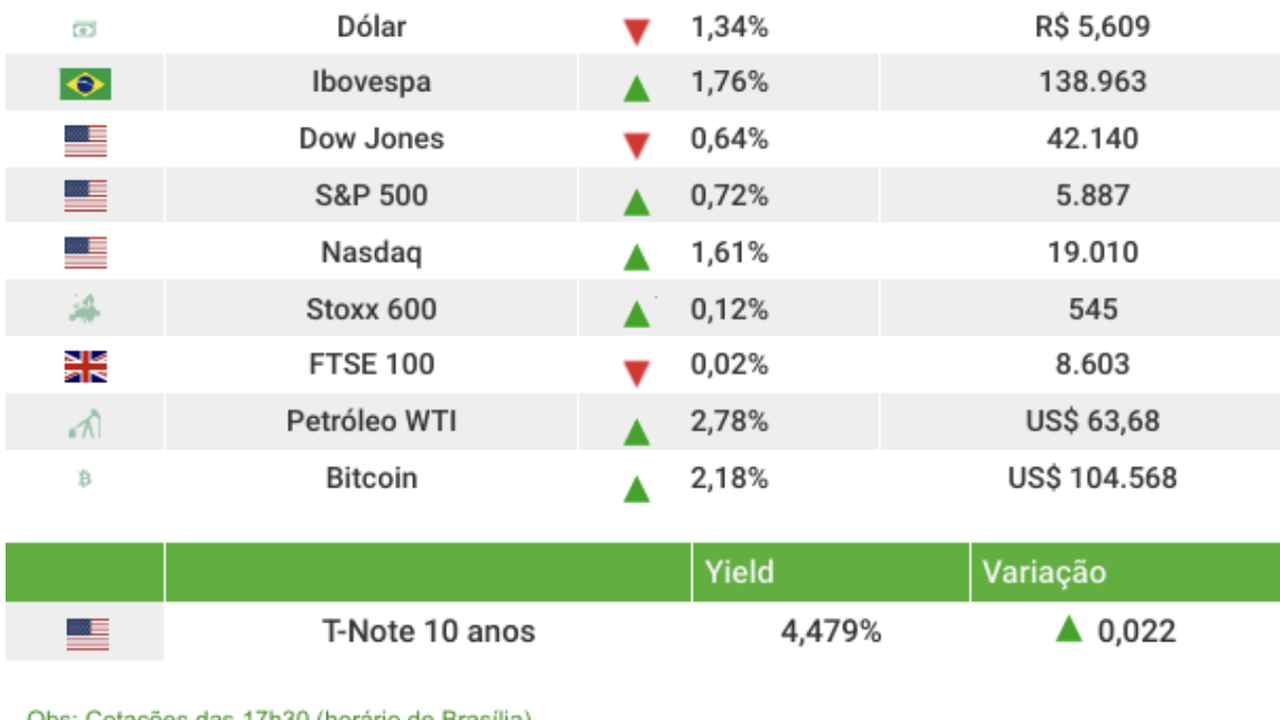Viewport: 1280px width, 720px height.
Task: Click the Brazil flag icon beside Ibovespa
Action: coord(85,84)
